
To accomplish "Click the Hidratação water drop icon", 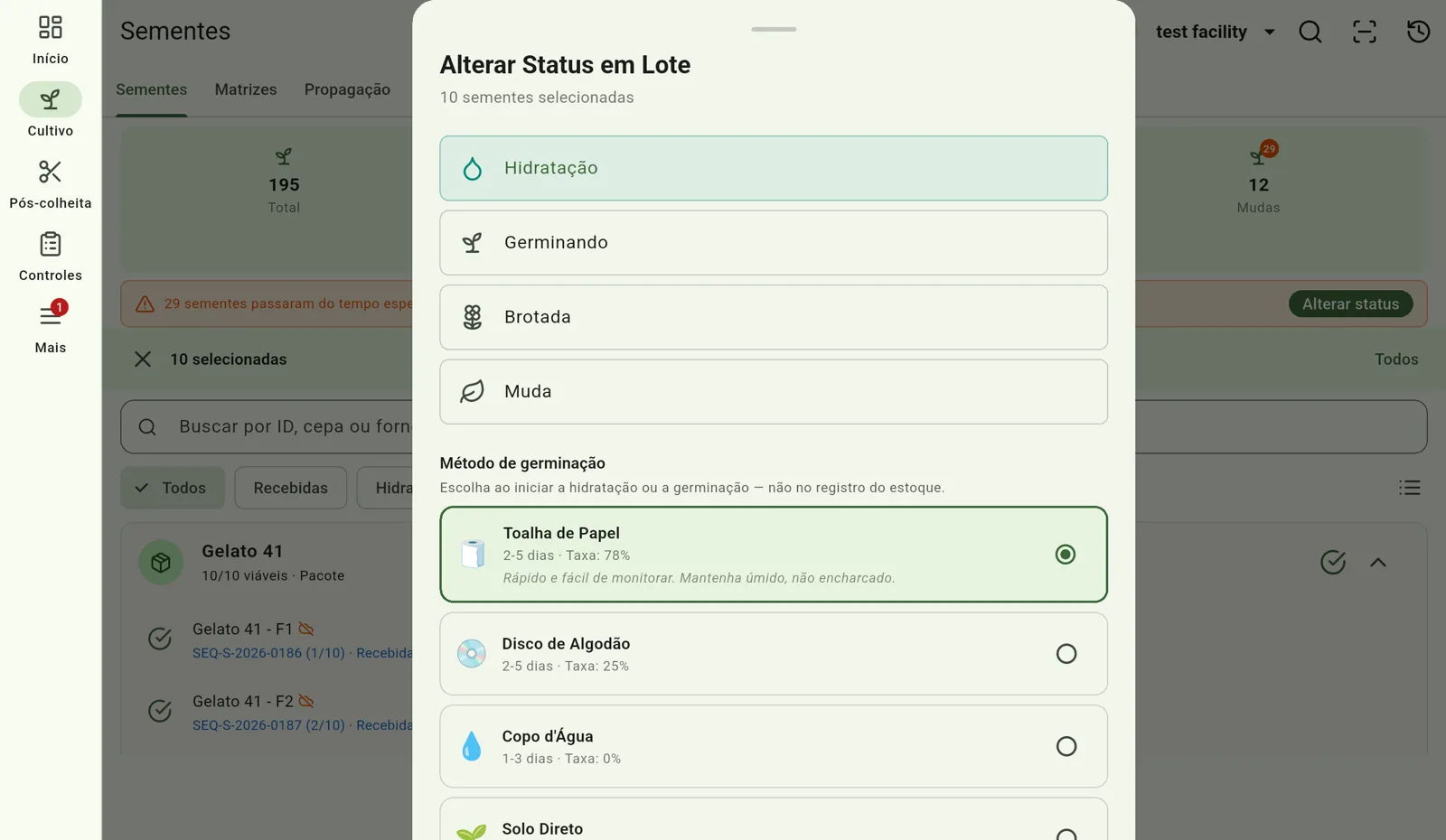I will (473, 169).
